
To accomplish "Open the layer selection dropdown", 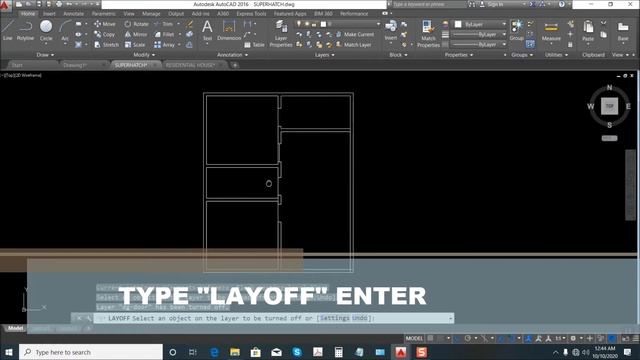I will tap(339, 24).
